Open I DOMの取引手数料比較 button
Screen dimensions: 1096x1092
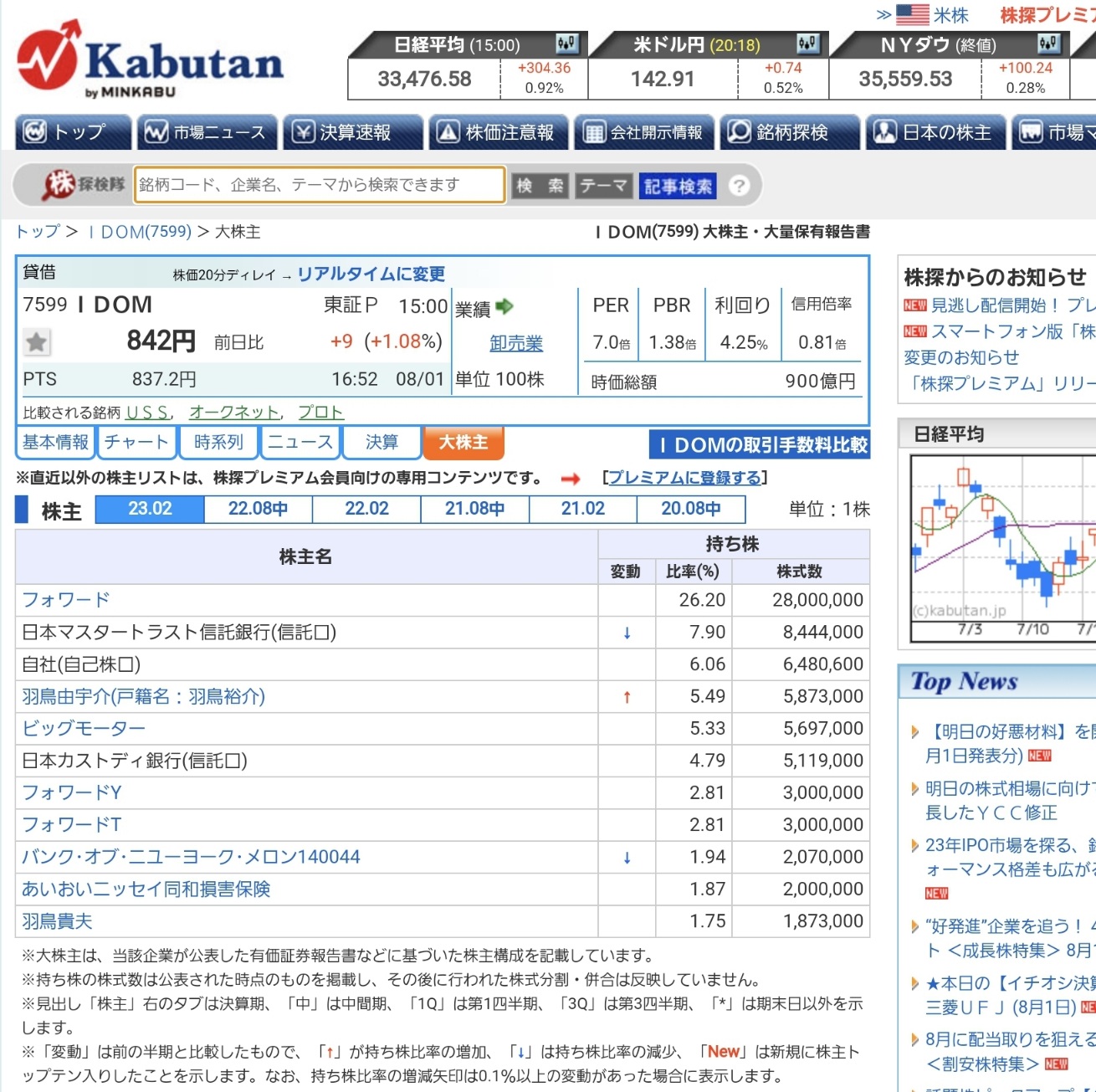[760, 445]
